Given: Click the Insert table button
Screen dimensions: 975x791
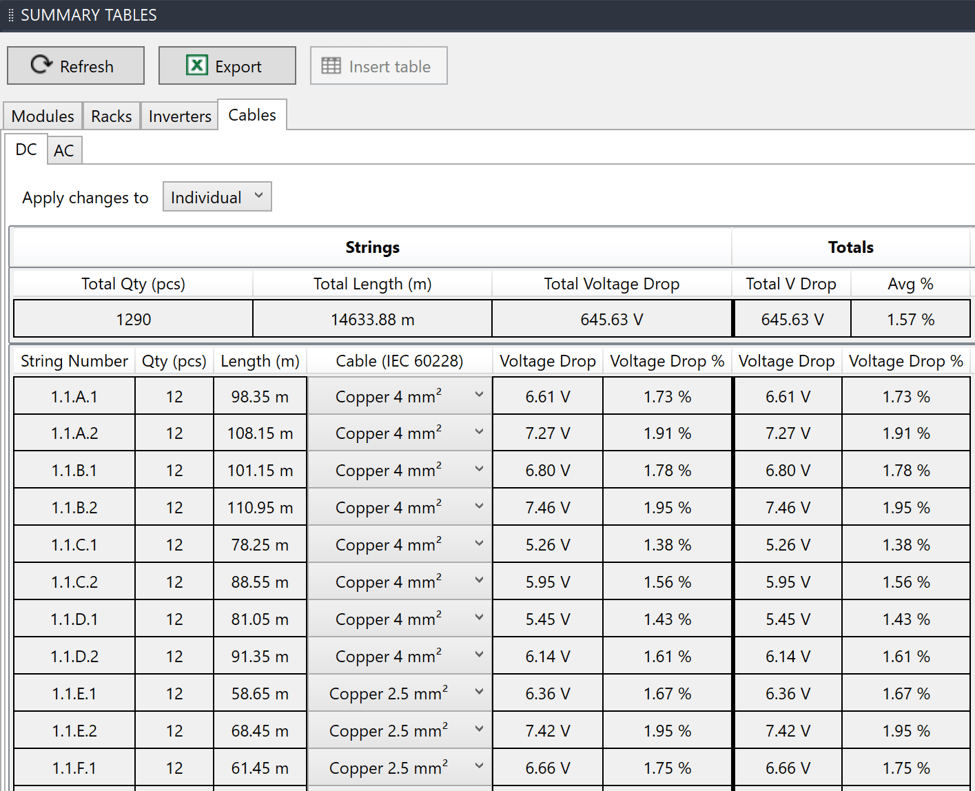Looking at the screenshot, I should pos(378,66).
